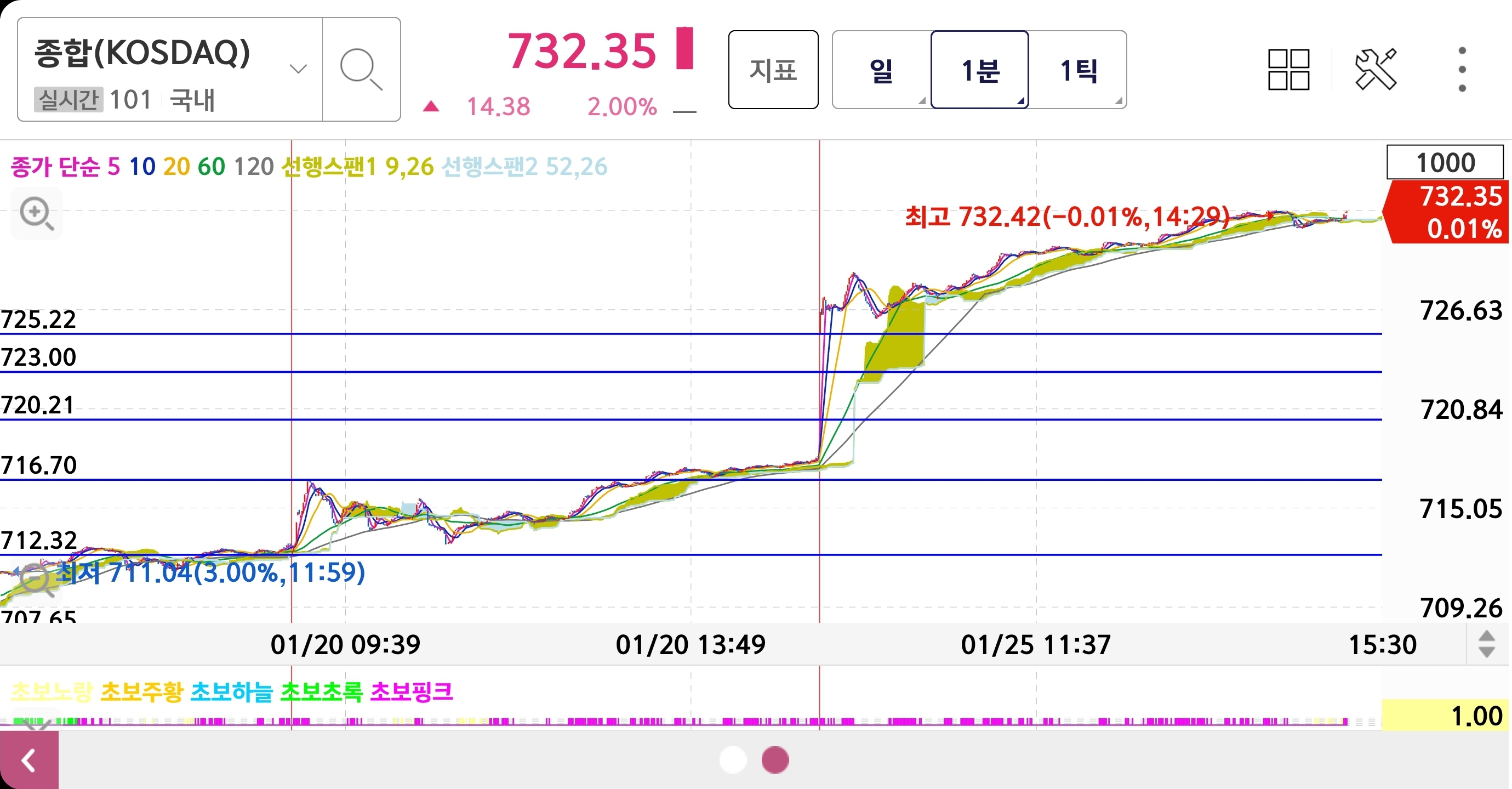
Task: Click the zoom-in magnifier on chart
Action: pyautogui.click(x=36, y=213)
